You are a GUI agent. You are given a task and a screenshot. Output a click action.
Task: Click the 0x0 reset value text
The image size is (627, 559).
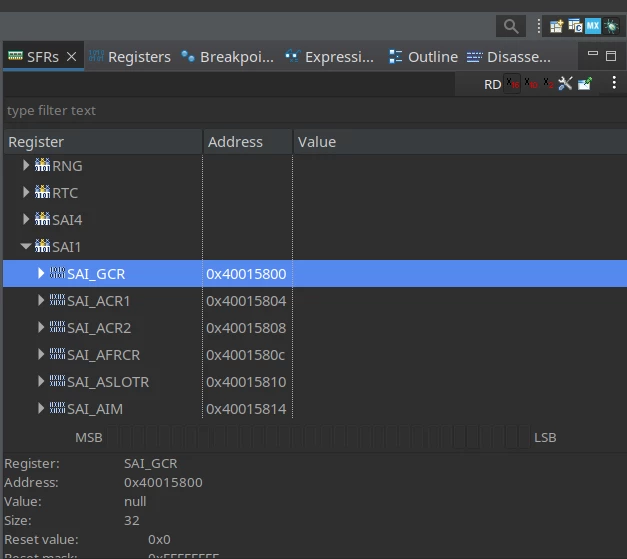point(159,539)
